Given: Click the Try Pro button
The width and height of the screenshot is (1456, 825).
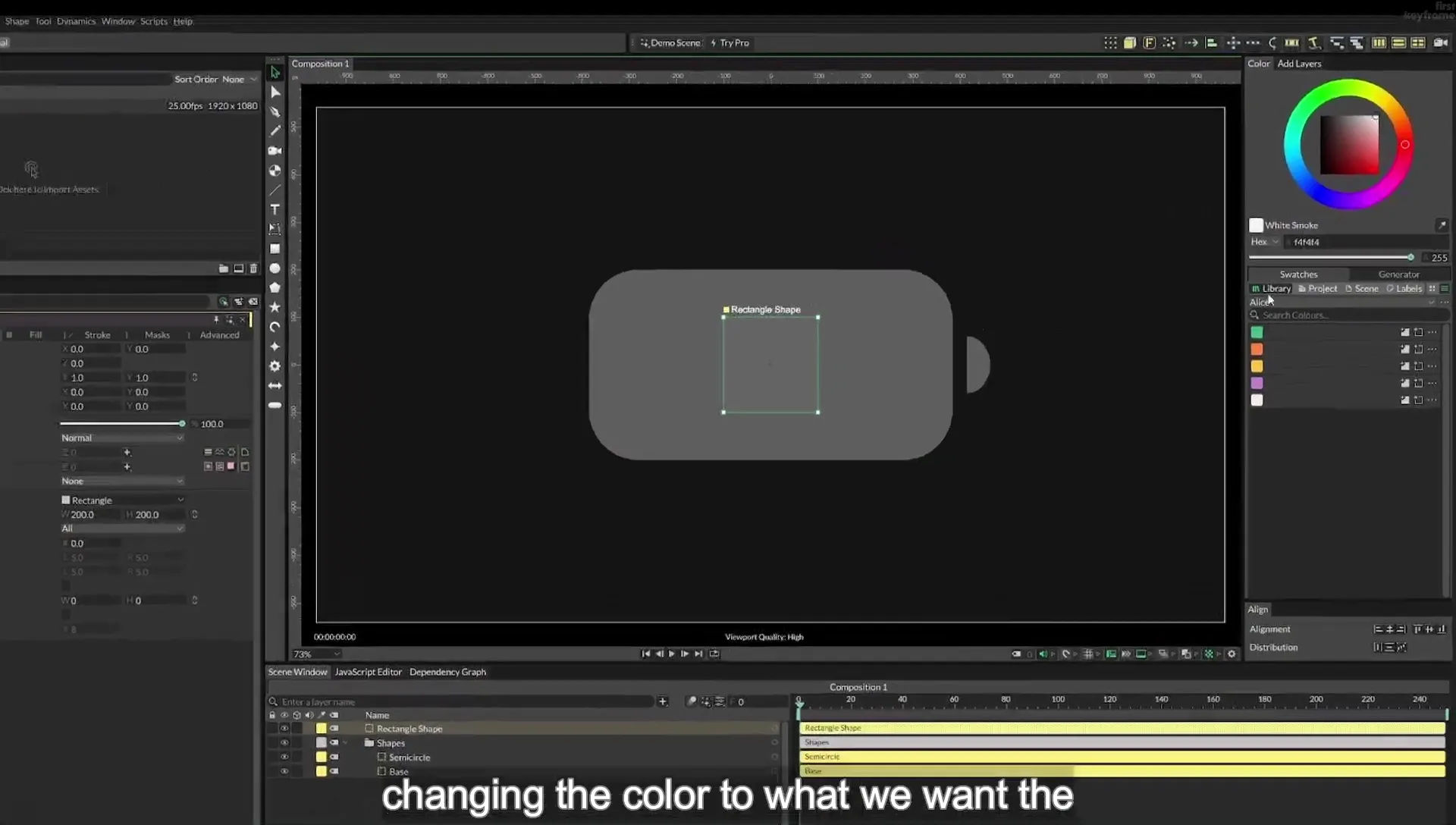Looking at the screenshot, I should [x=730, y=43].
